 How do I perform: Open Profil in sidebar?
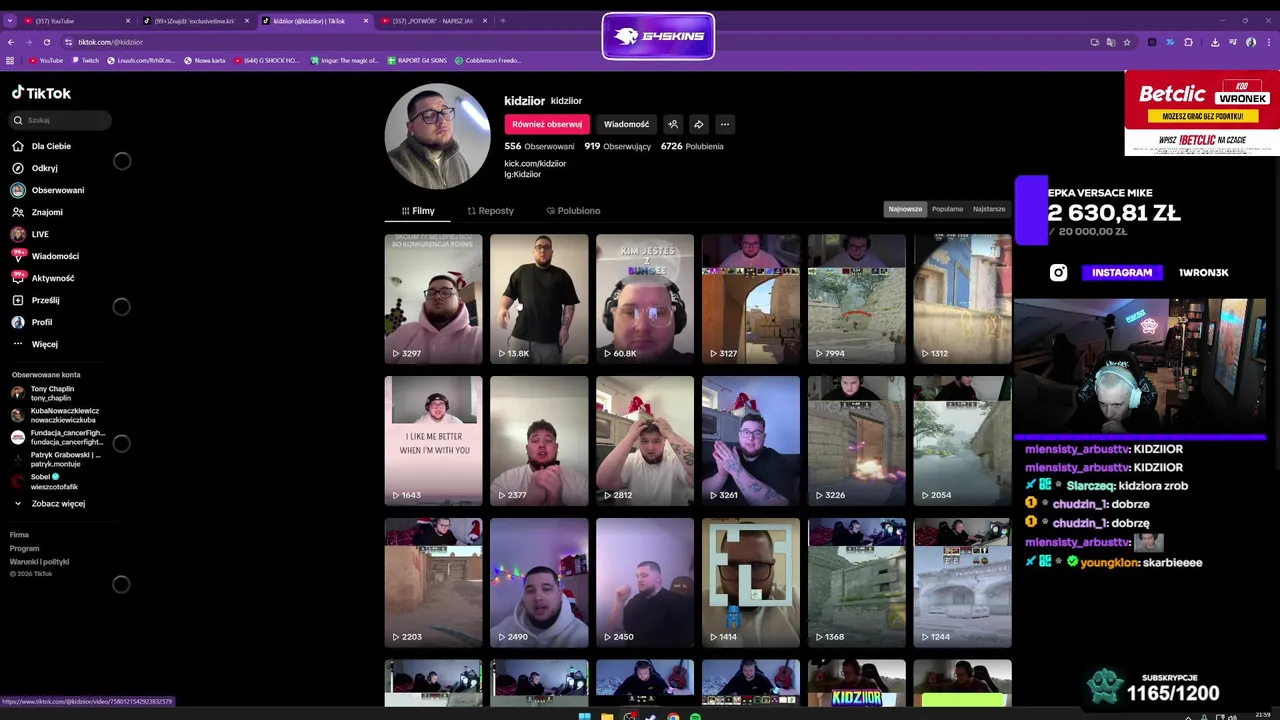click(41, 322)
